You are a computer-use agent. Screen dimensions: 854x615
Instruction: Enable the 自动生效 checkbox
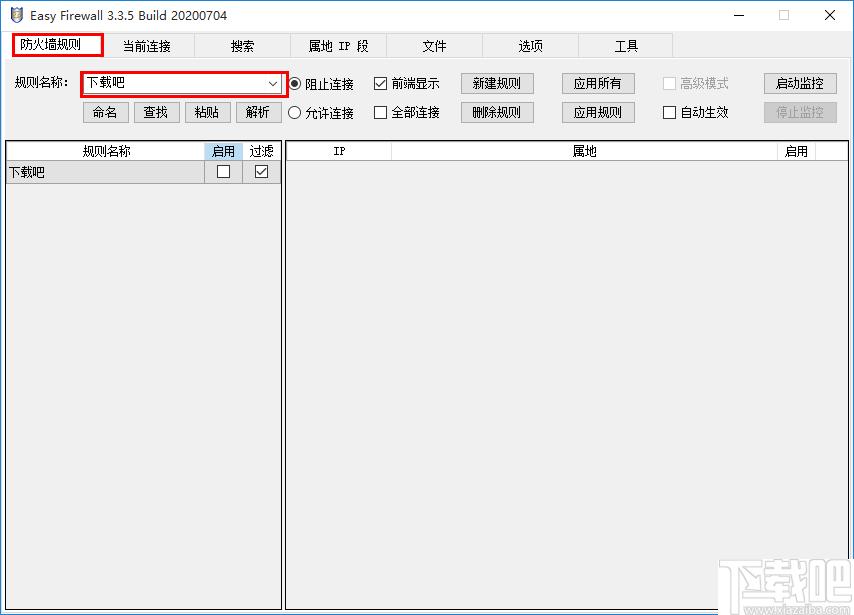(669, 113)
